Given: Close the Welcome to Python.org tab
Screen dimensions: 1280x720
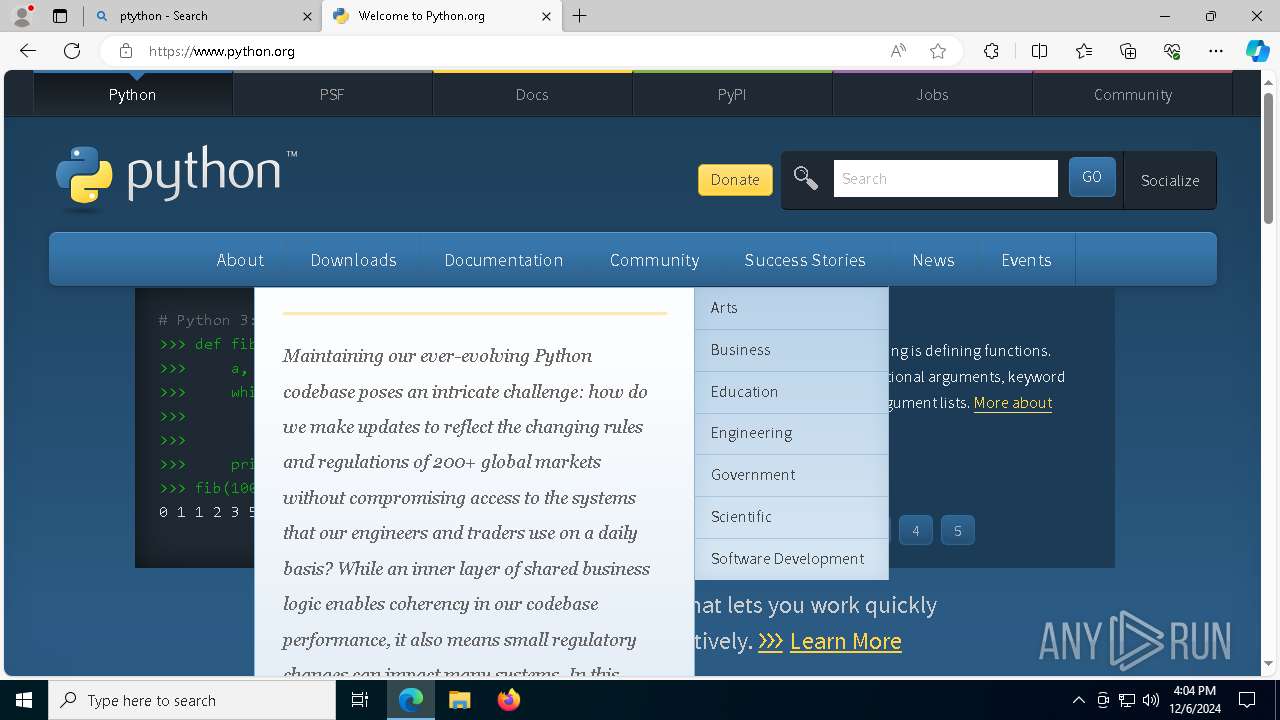Looking at the screenshot, I should pos(546,16).
